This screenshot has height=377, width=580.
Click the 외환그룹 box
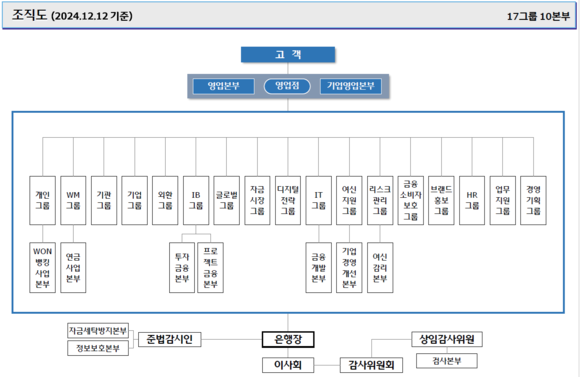[x=165, y=201]
